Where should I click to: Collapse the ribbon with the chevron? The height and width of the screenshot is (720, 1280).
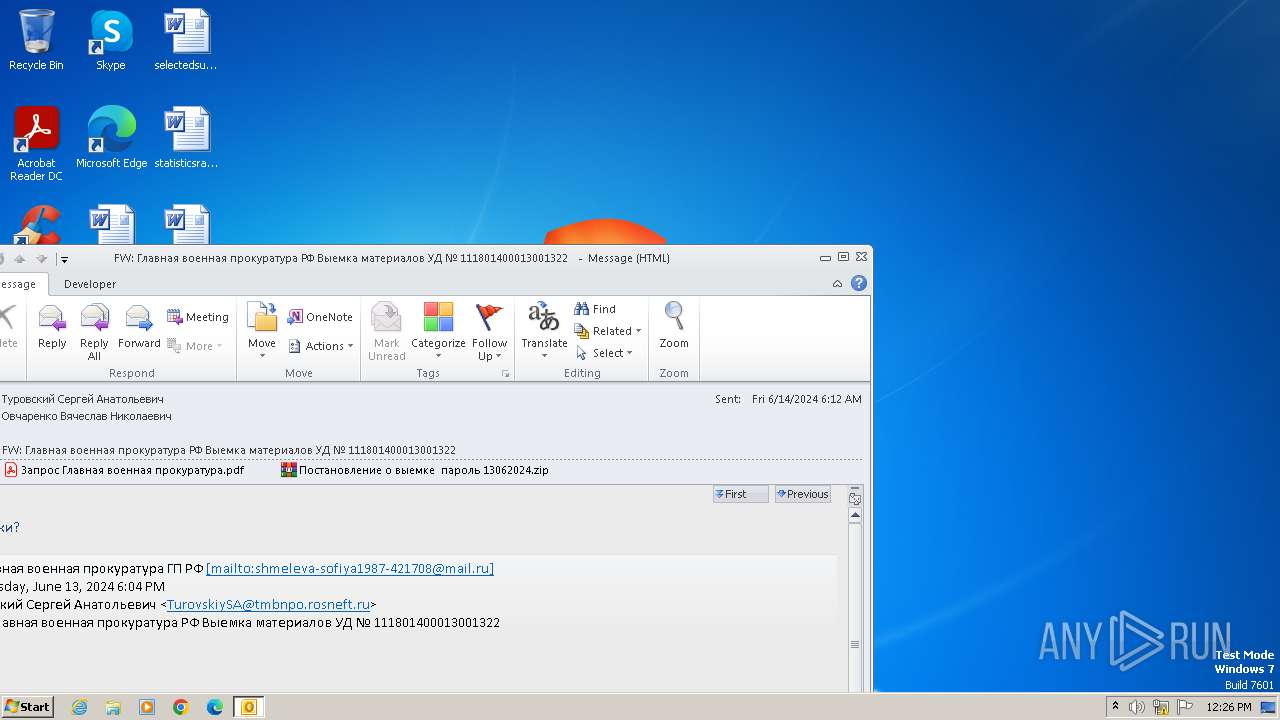click(837, 284)
